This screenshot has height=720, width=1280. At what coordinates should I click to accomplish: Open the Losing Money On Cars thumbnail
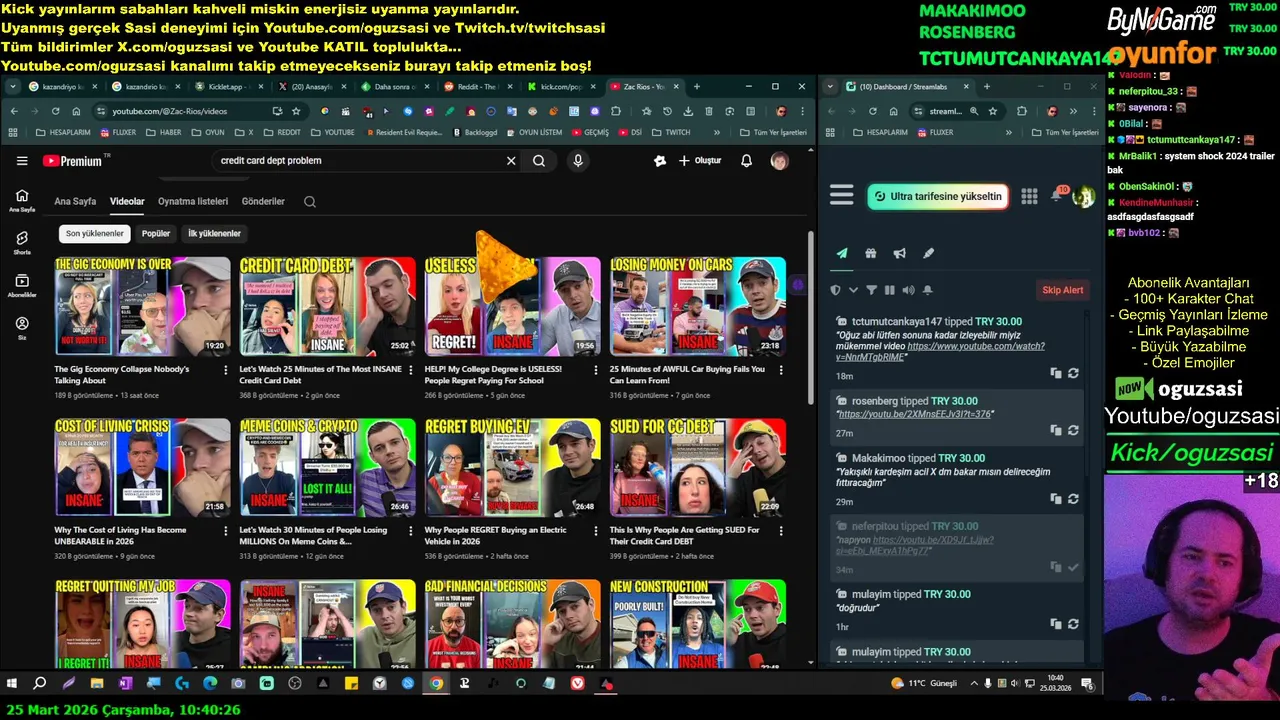pyautogui.click(x=698, y=306)
